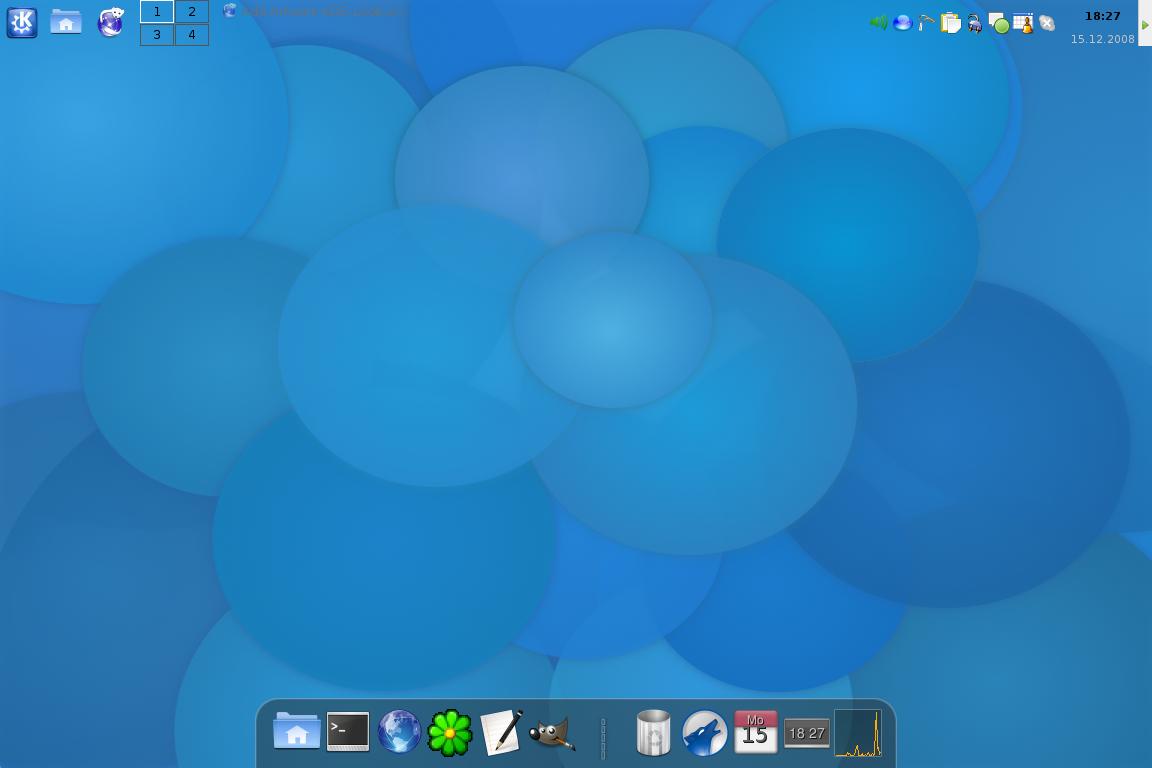
Task: Switch to virtual desktop 4
Action: (192, 35)
